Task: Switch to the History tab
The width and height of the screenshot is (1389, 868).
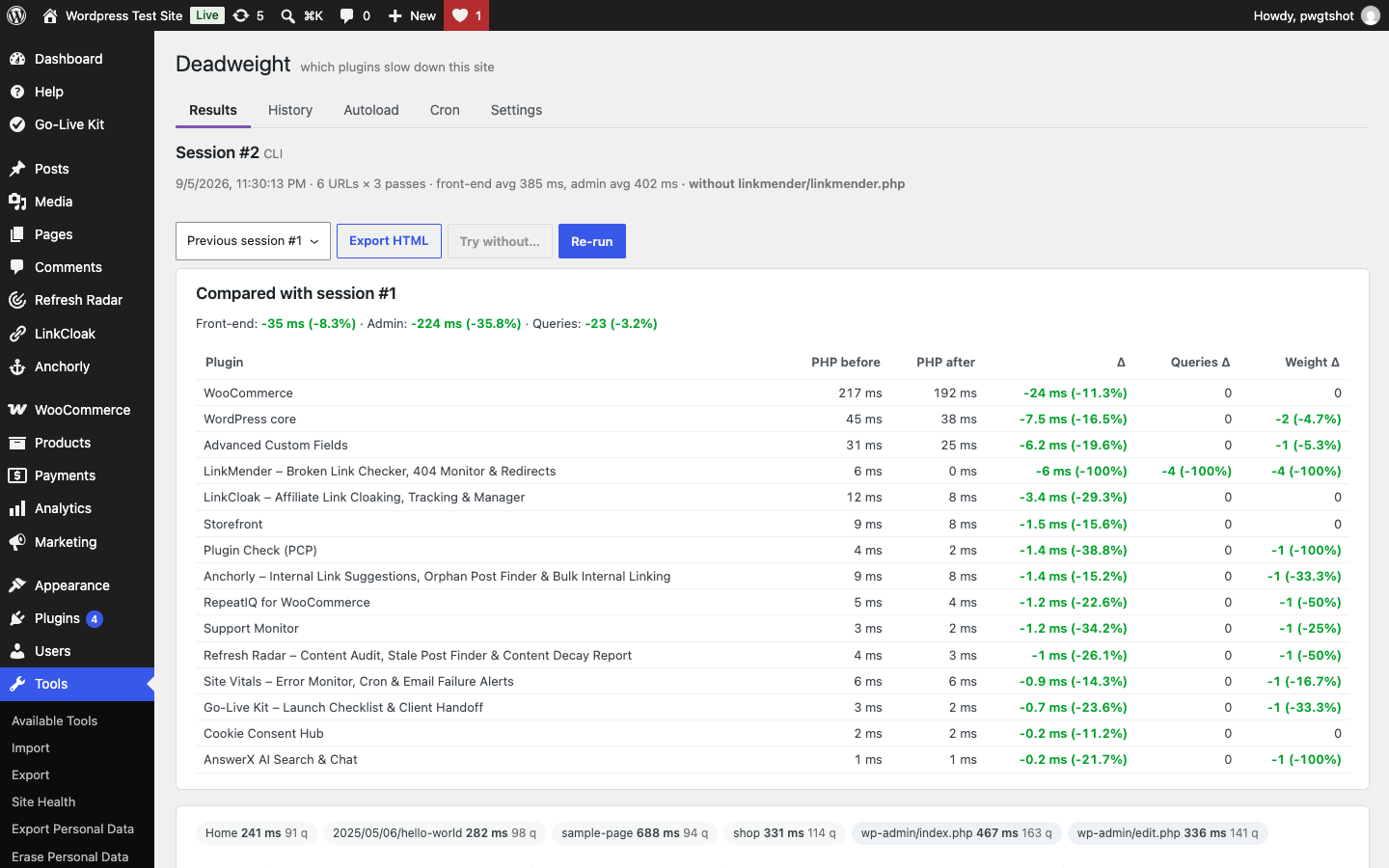Action: (290, 110)
